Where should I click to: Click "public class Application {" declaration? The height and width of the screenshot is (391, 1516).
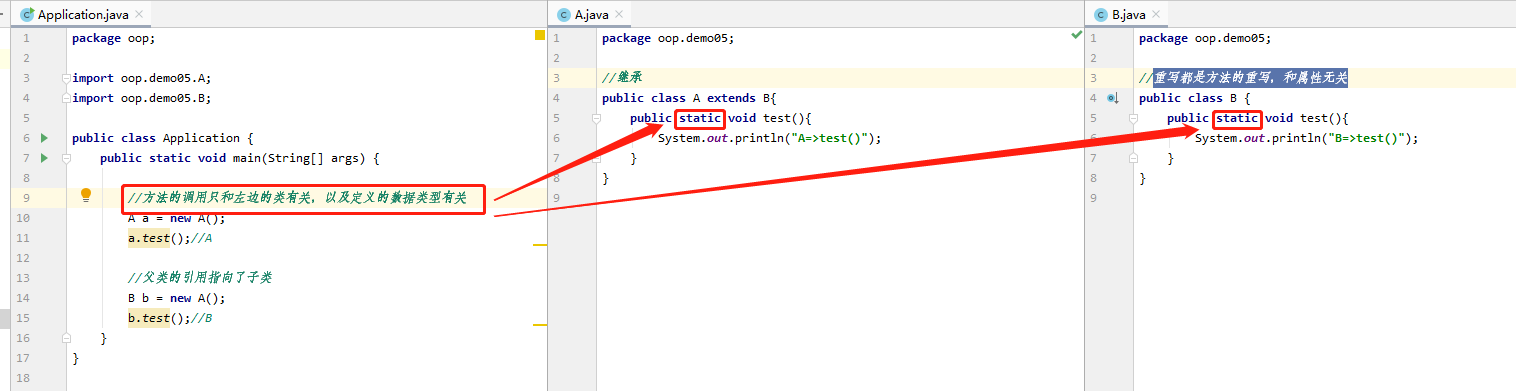(163, 138)
